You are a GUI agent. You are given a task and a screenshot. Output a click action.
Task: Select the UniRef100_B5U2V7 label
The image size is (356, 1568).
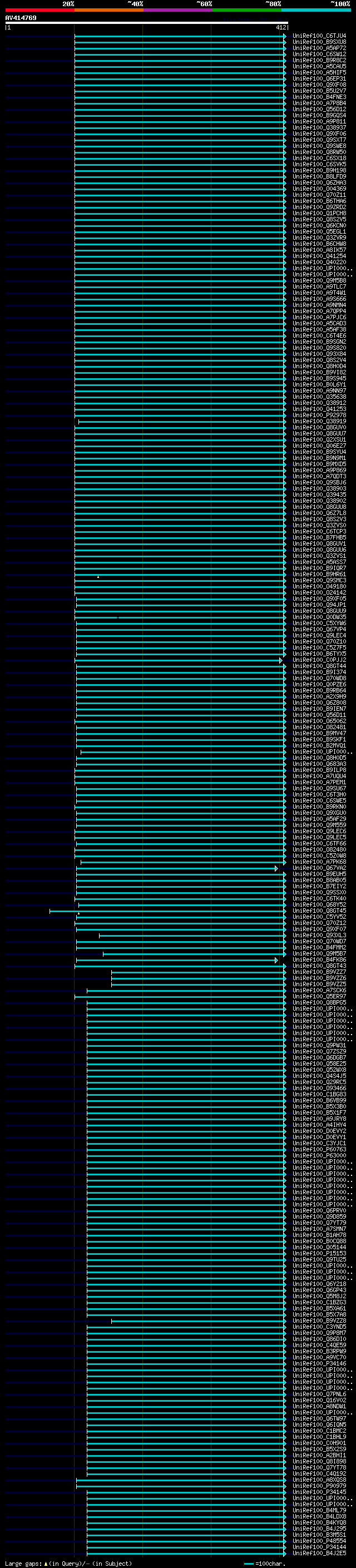pyautogui.click(x=319, y=91)
